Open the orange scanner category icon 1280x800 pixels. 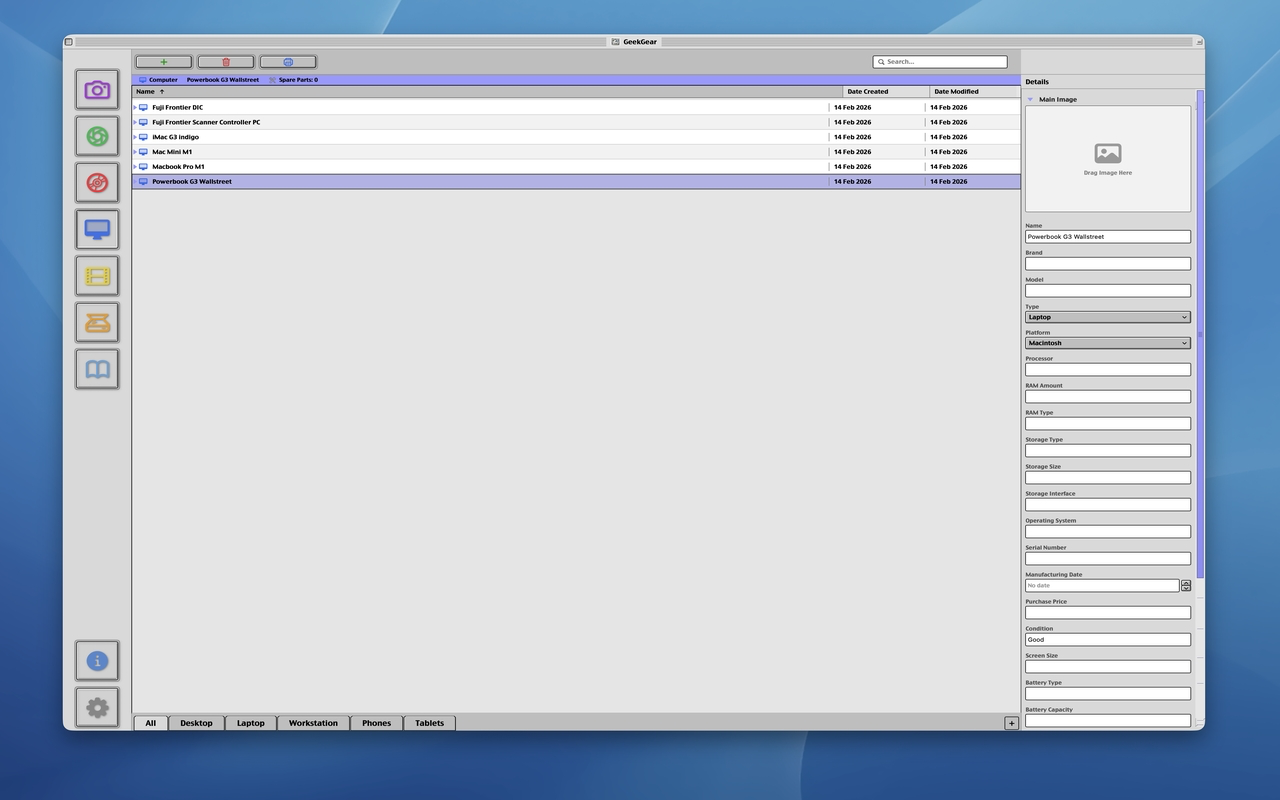(97, 322)
